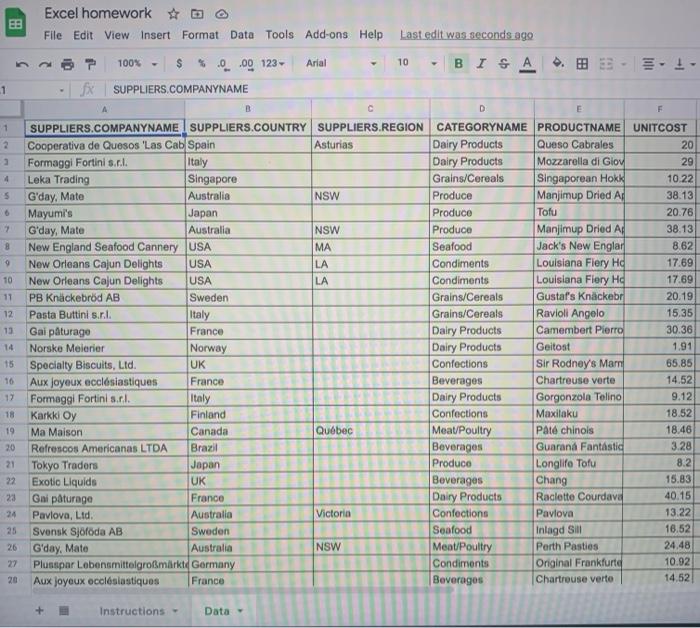
Task: Undo the last action
Action: pos(22,64)
